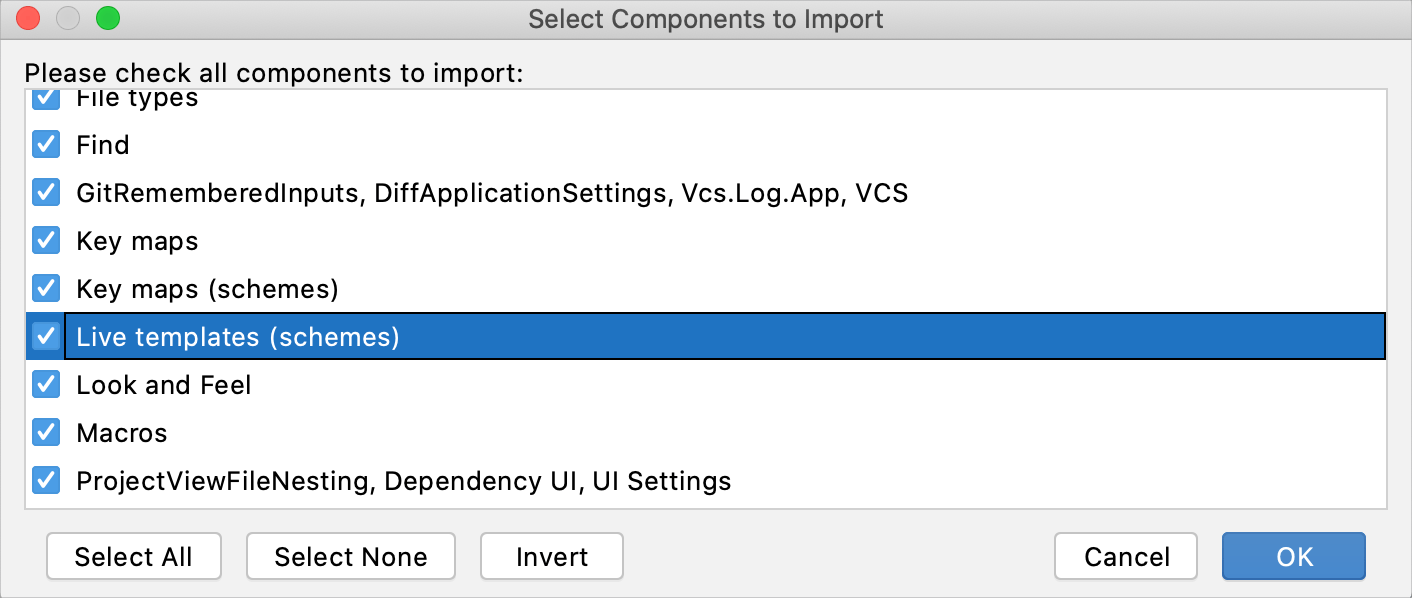This screenshot has height=598, width=1412.
Task: Uncheck the Macros checkbox
Action: [x=45, y=432]
